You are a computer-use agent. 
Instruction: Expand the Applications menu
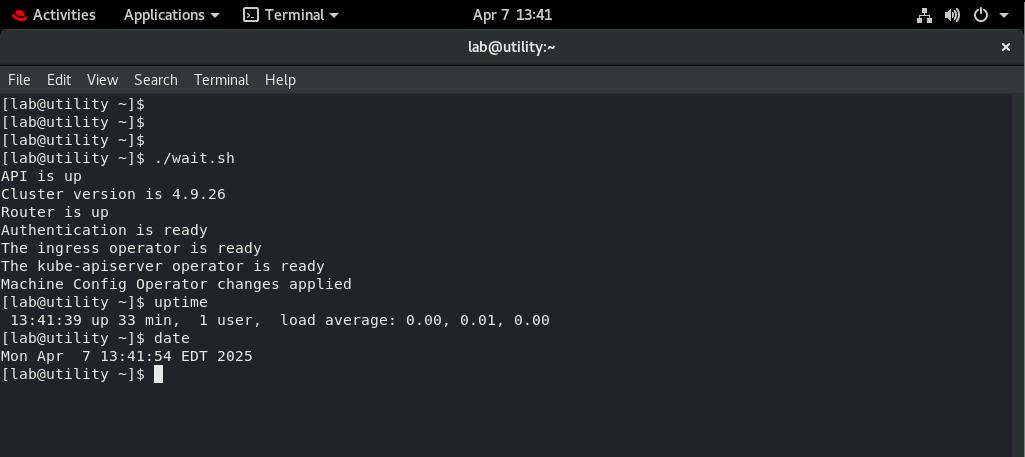tap(171, 15)
